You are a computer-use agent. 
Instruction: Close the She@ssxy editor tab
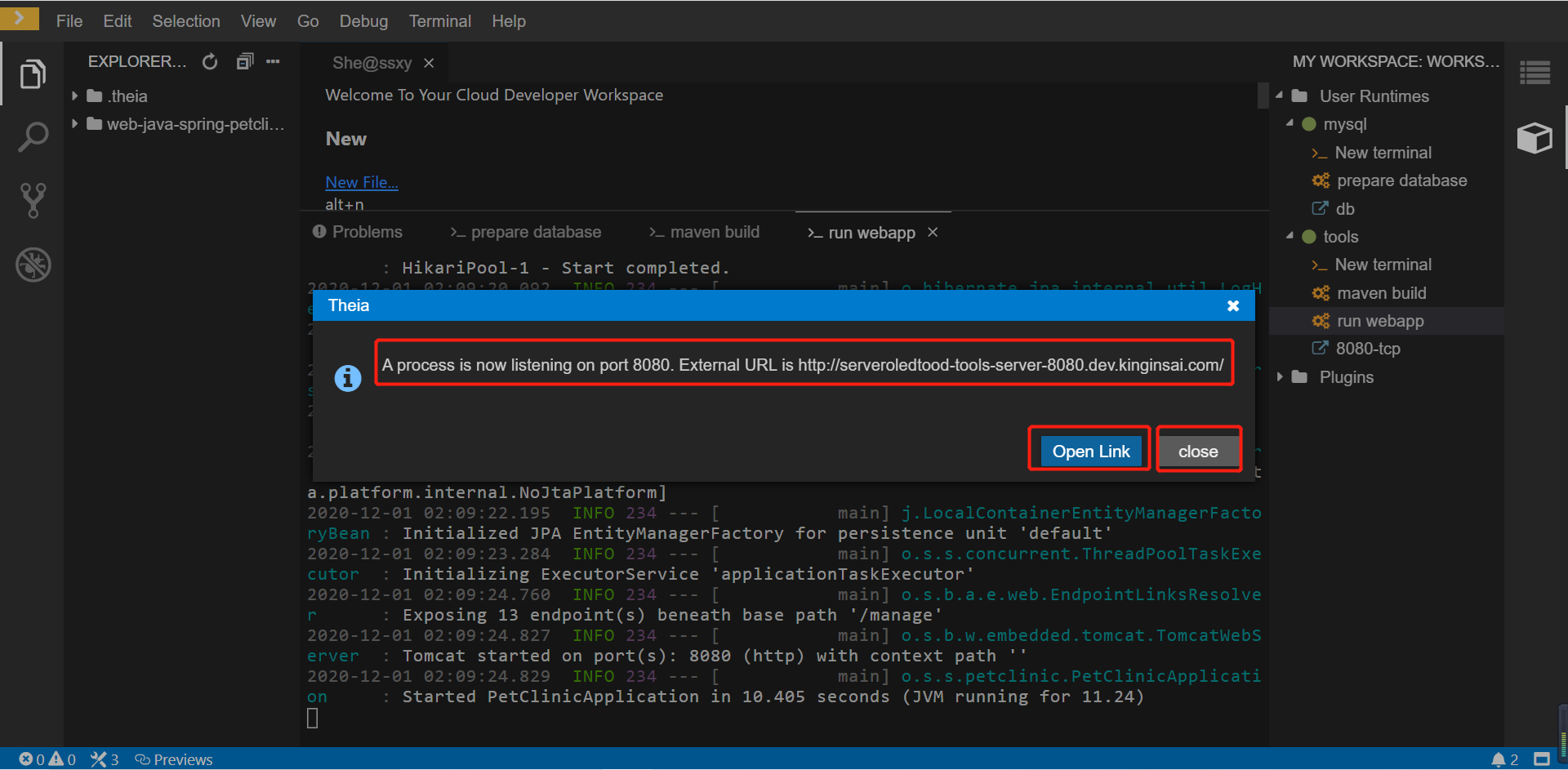coord(429,63)
